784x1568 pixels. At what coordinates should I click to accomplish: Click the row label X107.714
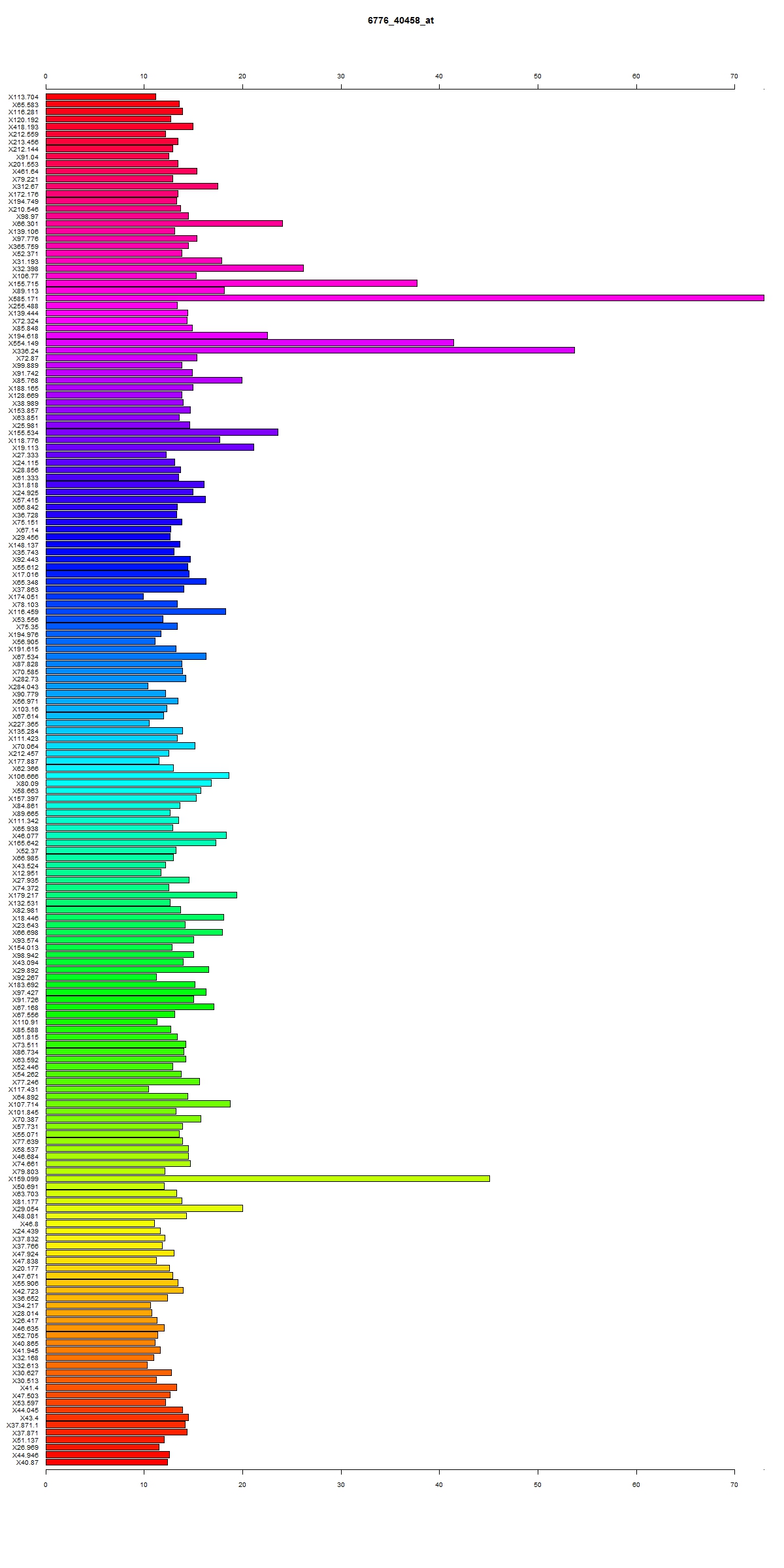click(24, 1104)
